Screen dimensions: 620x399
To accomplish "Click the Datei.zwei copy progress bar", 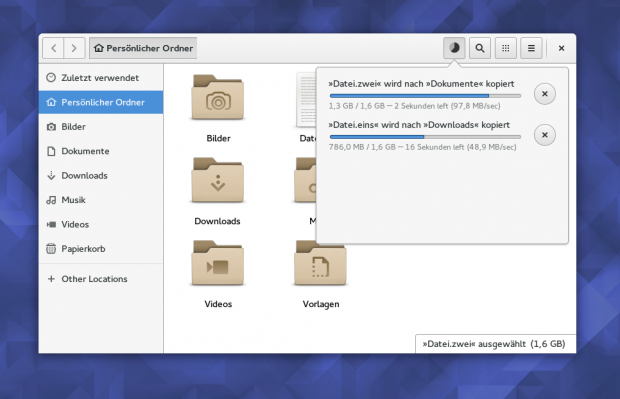I will (425, 96).
